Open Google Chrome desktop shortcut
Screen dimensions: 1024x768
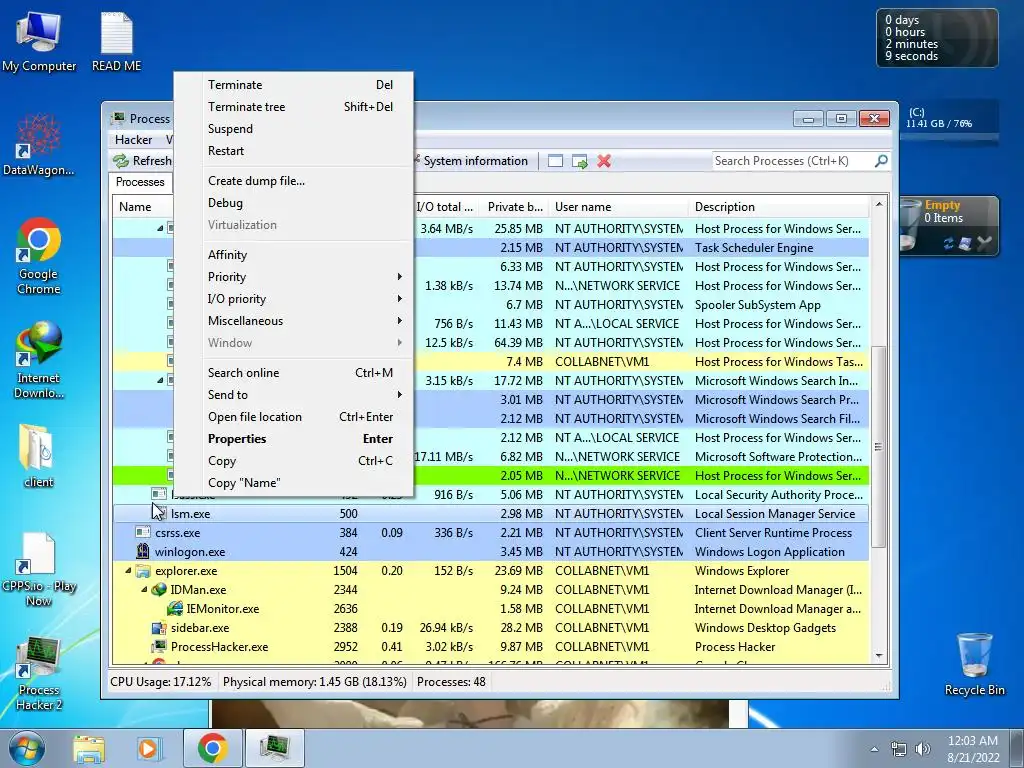pos(39,257)
